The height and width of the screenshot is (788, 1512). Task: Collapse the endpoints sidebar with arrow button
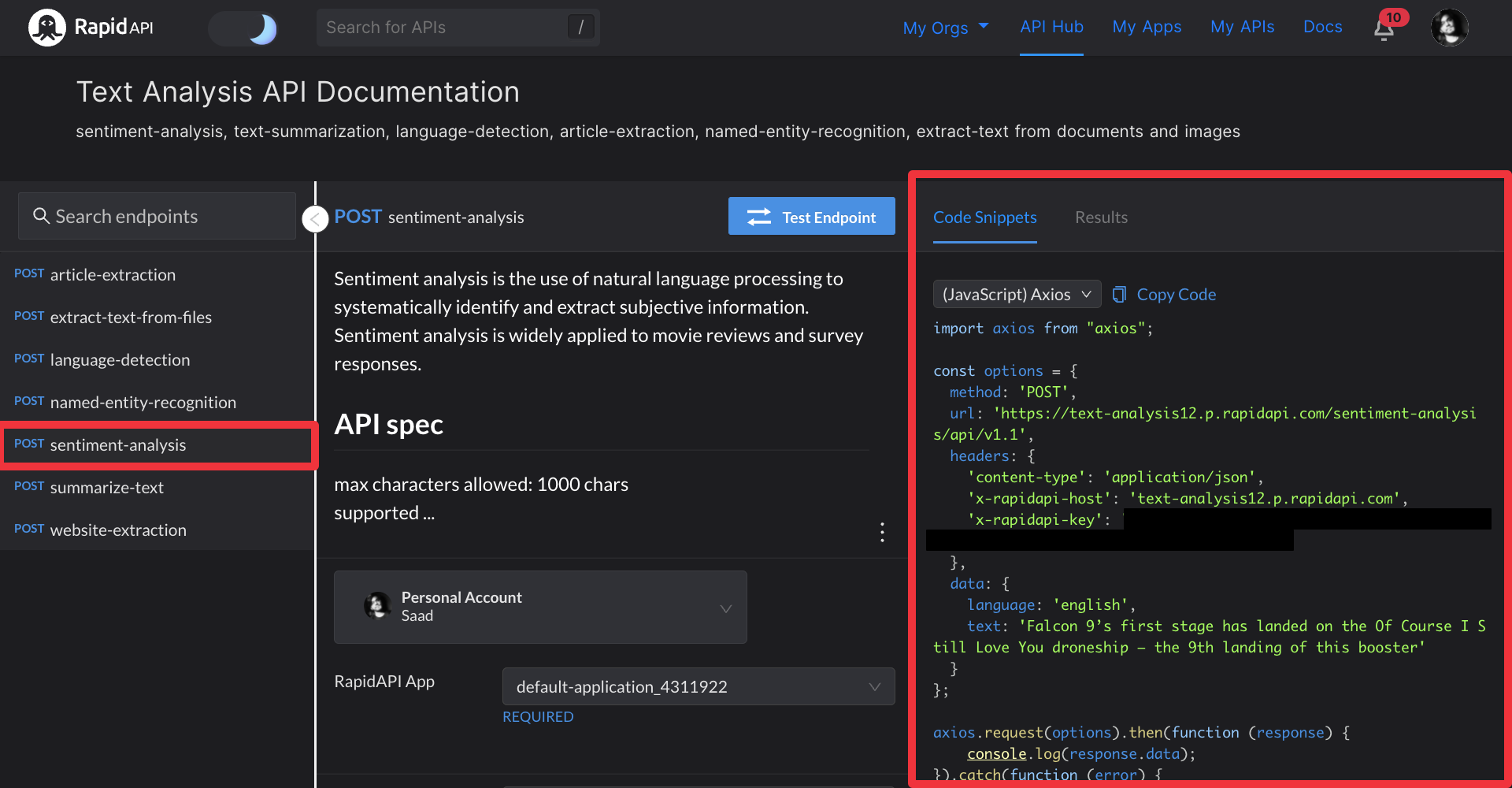coord(315,219)
